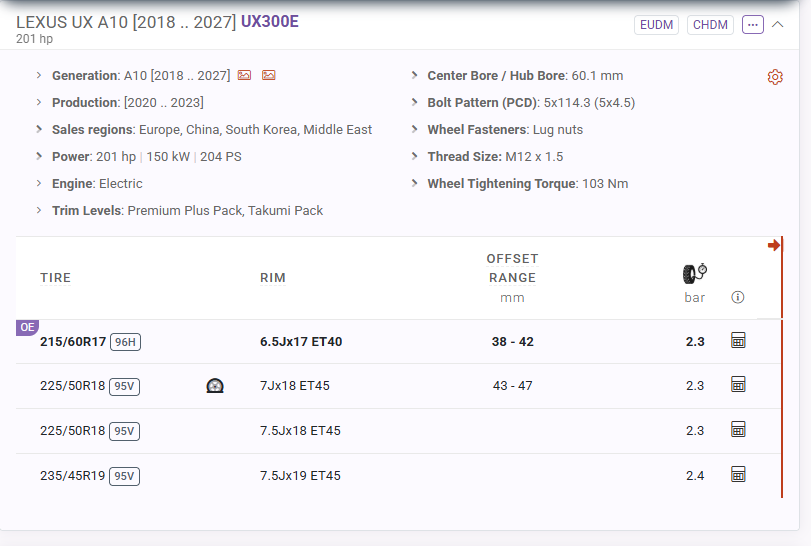Click the wheel icon beside 225/50R18
The height and width of the screenshot is (546, 811).
[x=215, y=386]
